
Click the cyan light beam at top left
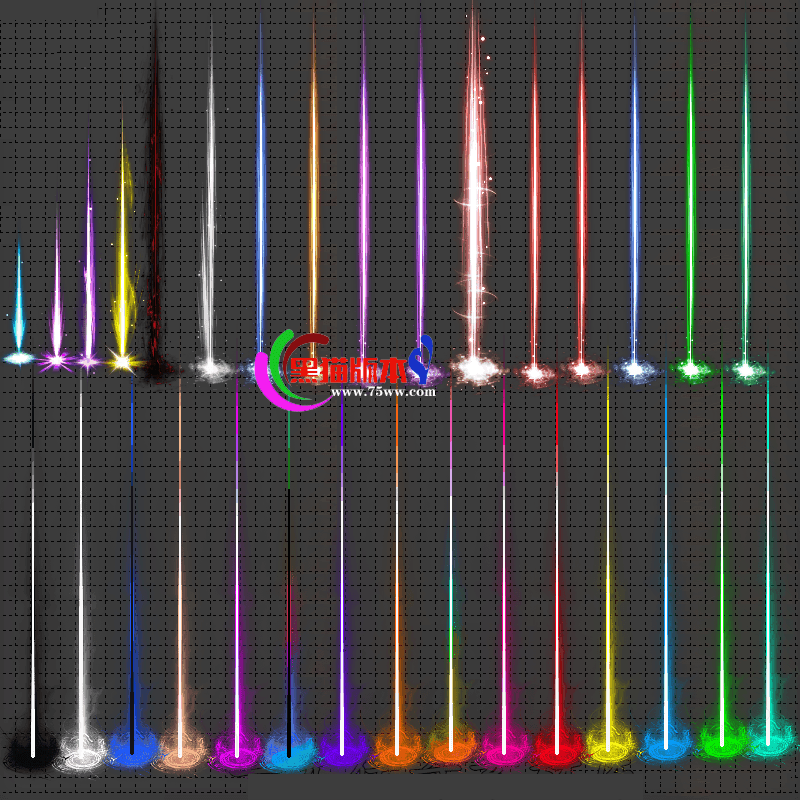(18, 300)
